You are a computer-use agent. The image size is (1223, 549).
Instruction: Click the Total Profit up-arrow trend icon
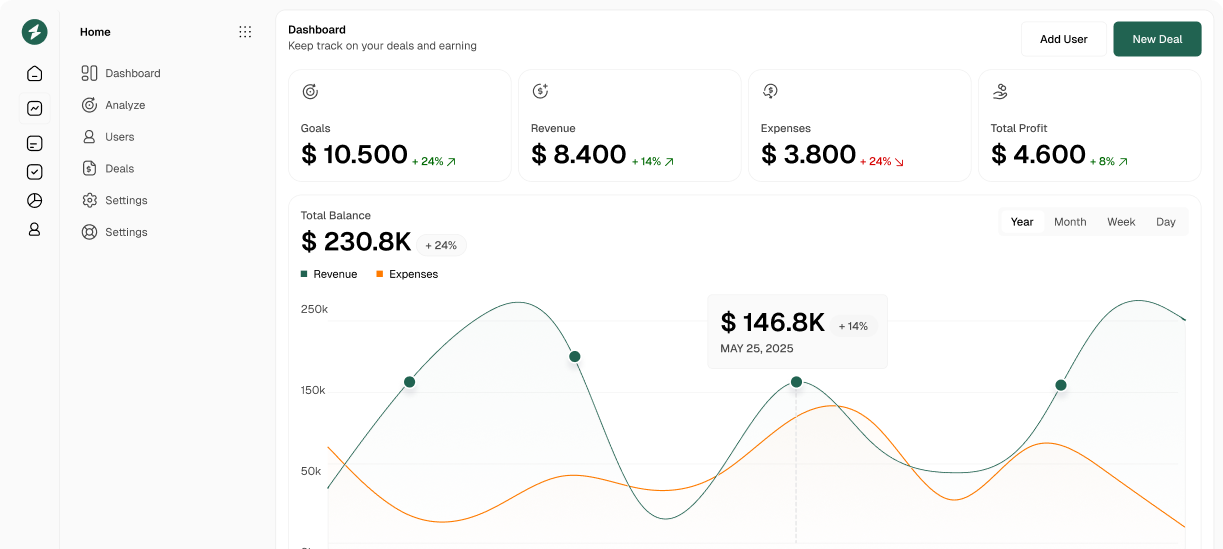[x=1123, y=161]
